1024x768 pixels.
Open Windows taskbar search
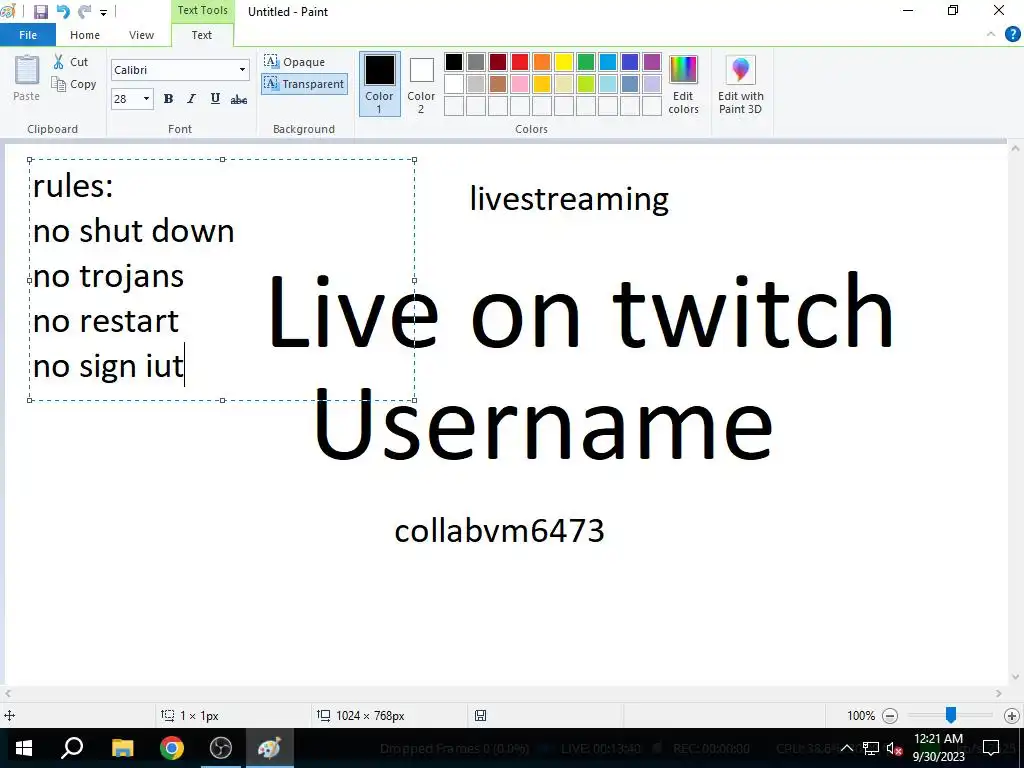coord(72,748)
